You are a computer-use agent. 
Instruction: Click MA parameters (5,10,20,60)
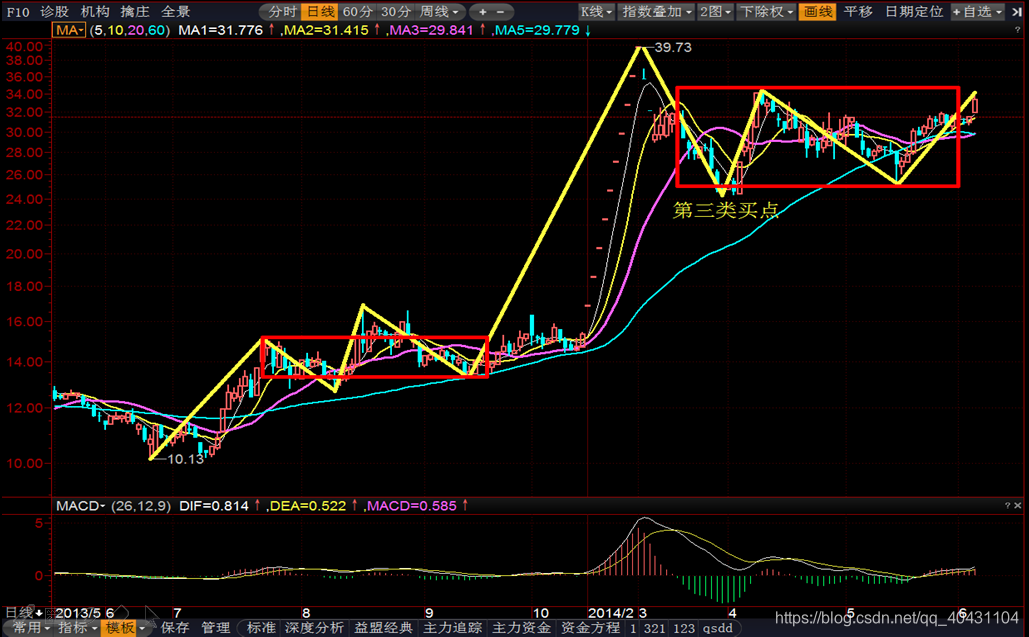(130, 30)
